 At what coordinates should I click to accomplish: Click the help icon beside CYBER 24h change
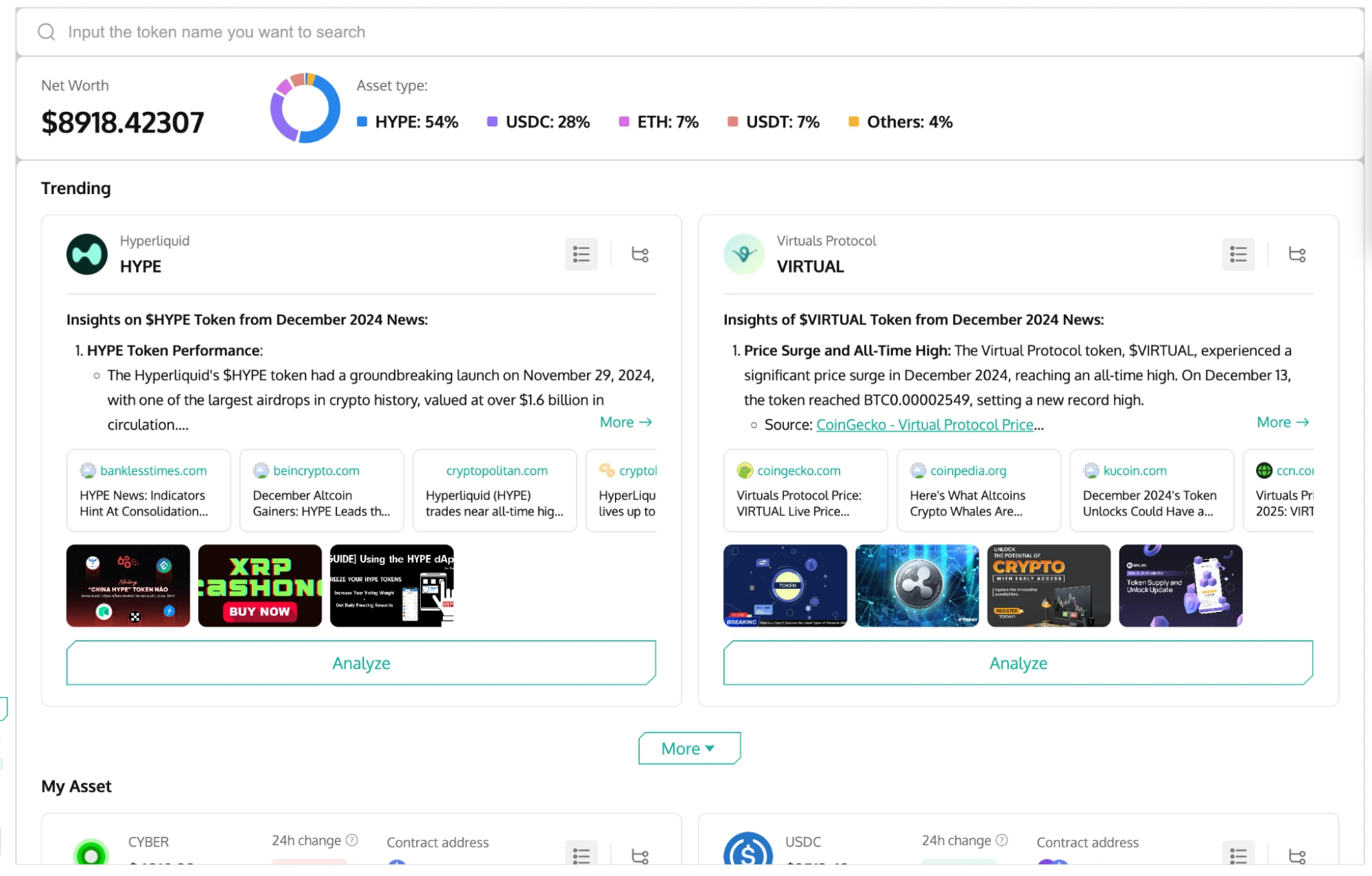351,840
